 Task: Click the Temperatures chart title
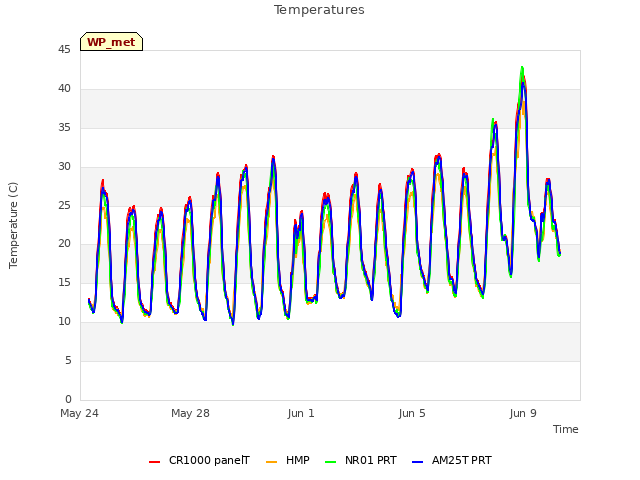point(319,10)
